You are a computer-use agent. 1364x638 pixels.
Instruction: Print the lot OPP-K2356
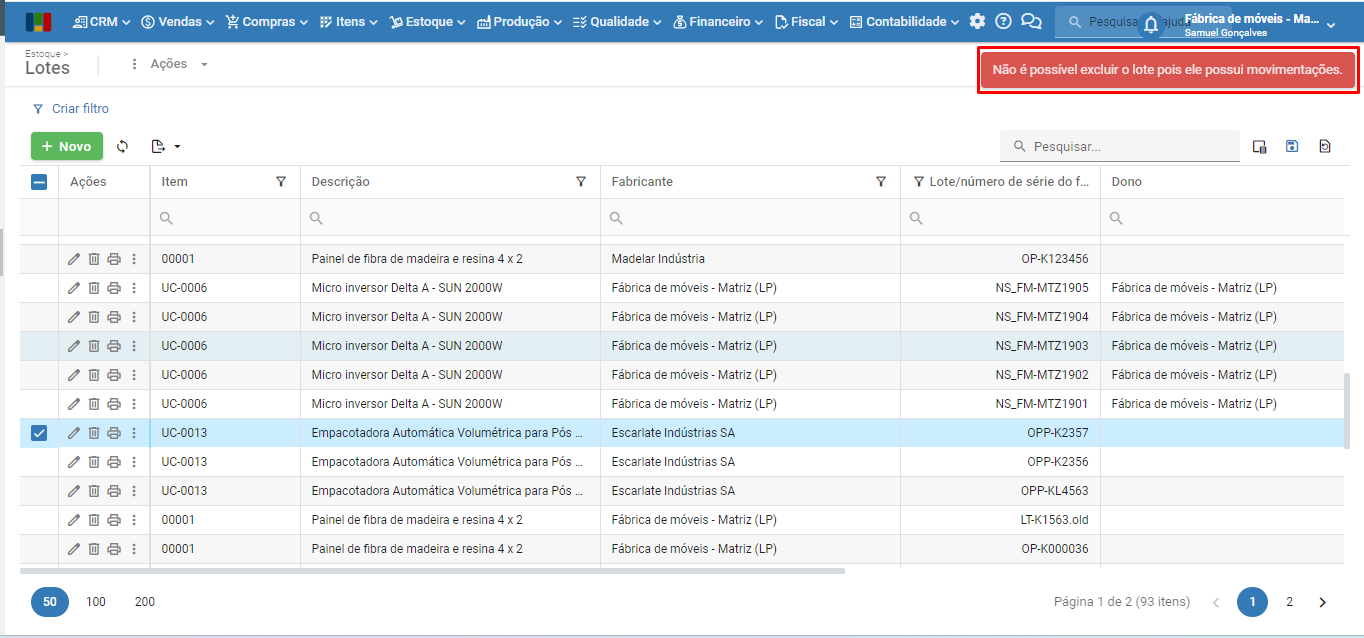coord(114,462)
